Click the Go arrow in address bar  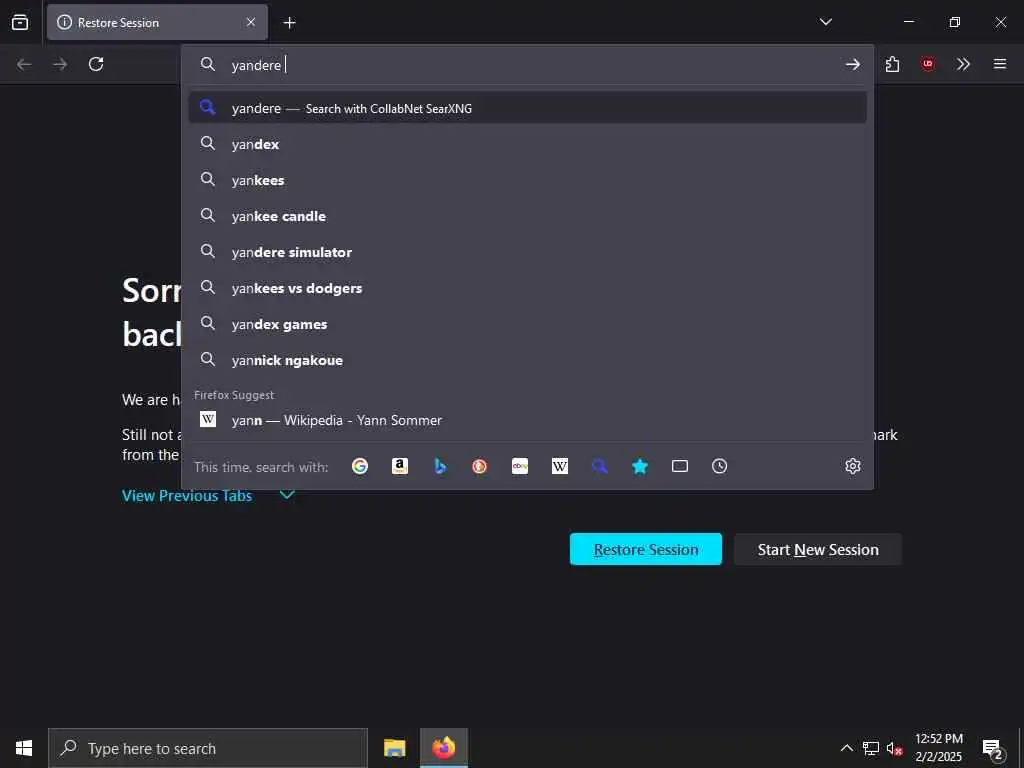[852, 64]
